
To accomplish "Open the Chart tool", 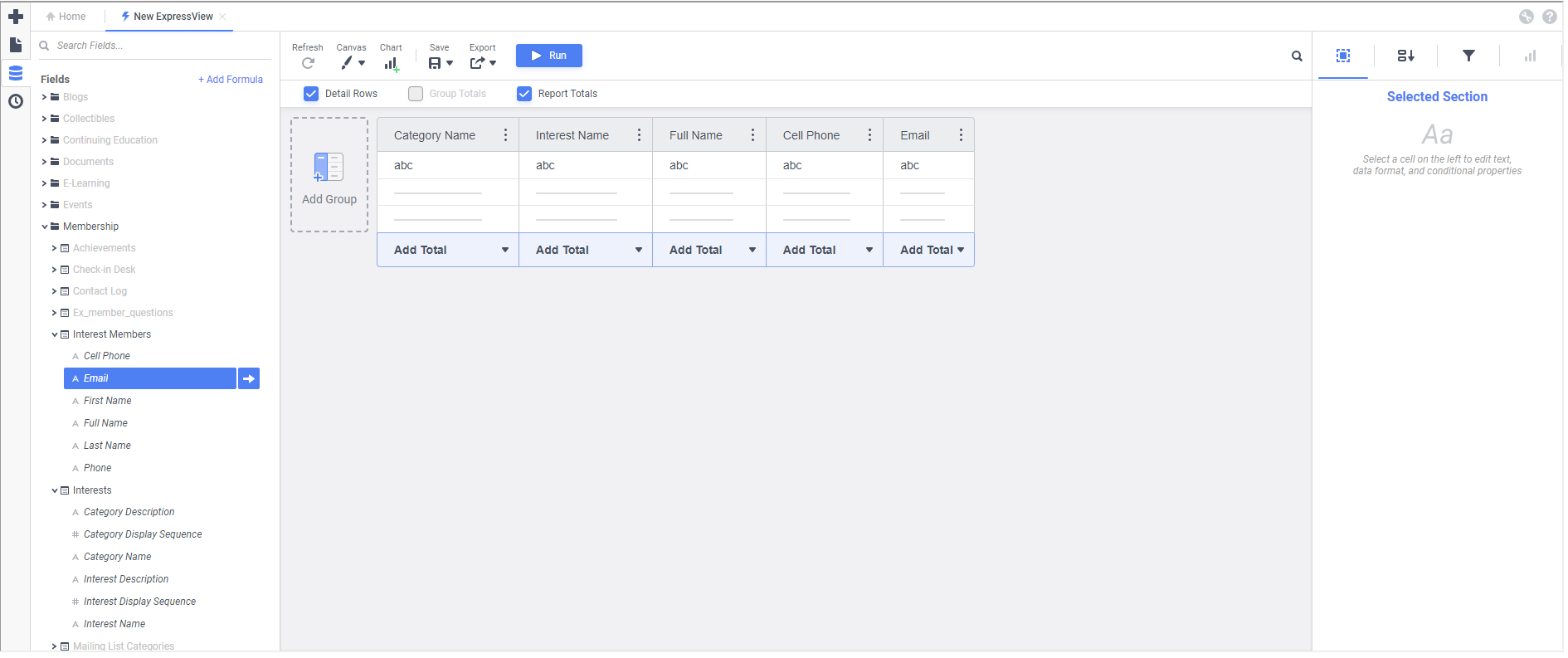I will pyautogui.click(x=391, y=63).
